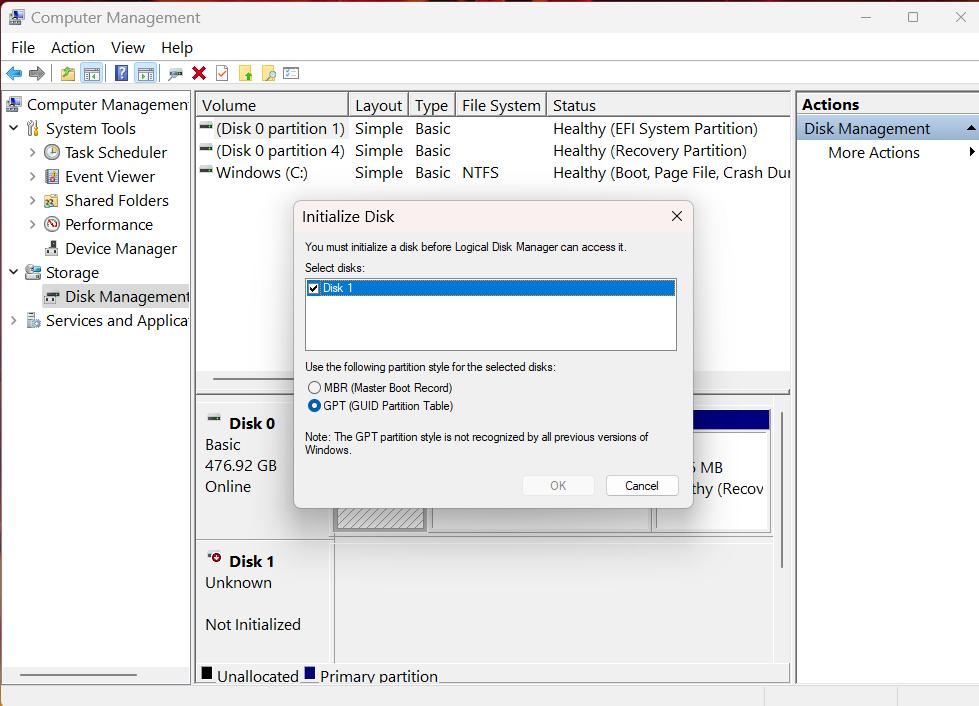This screenshot has height=706, width=979.
Task: Collapse the Storage node
Action: click(14, 272)
